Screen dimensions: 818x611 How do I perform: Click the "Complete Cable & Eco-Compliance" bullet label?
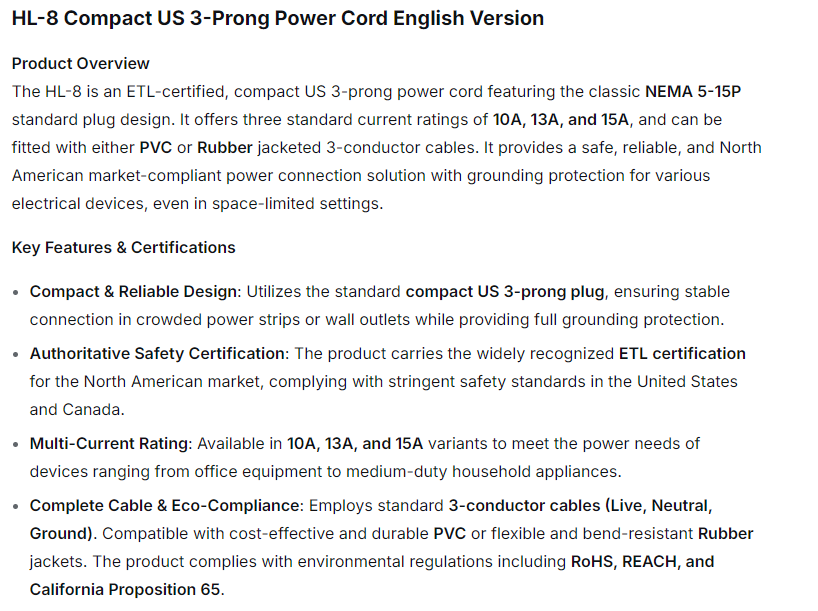pos(163,505)
